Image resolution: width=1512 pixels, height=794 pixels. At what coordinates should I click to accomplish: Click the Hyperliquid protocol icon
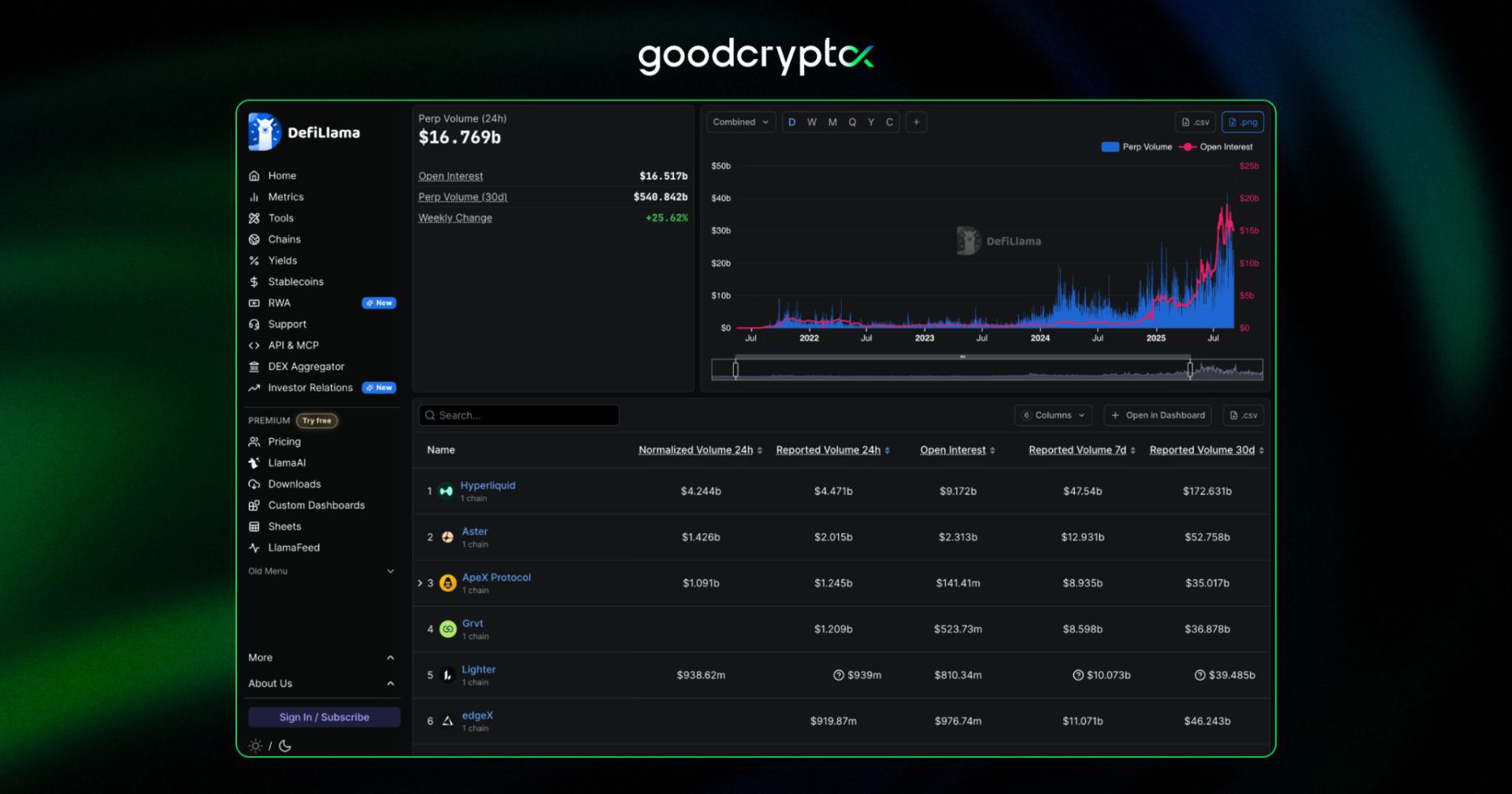447,491
